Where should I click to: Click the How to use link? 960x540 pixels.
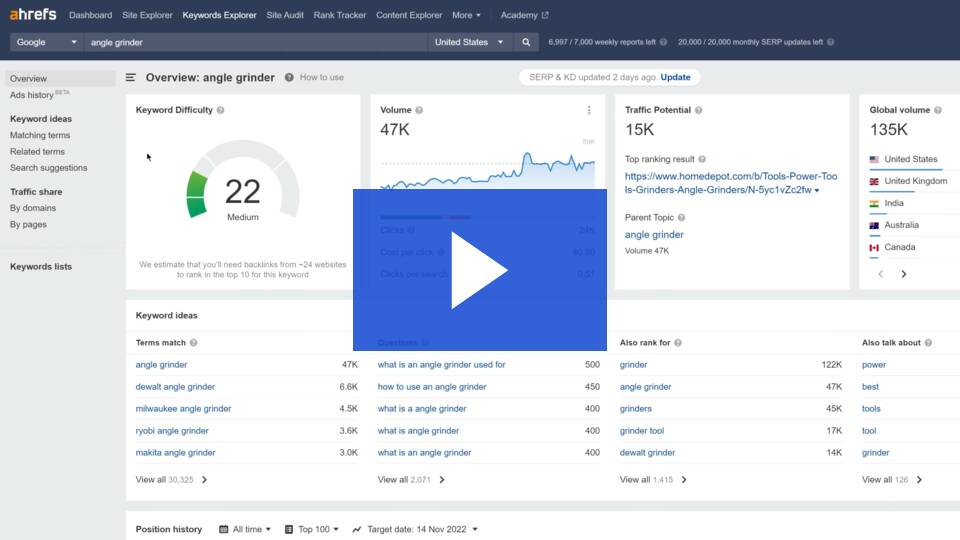tap(321, 77)
